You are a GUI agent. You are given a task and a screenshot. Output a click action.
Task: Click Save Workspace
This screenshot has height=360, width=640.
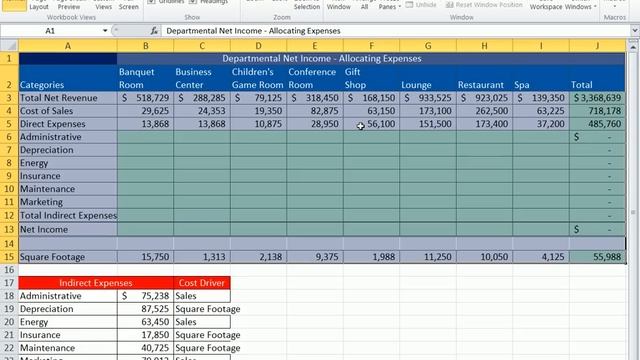click(546, 5)
